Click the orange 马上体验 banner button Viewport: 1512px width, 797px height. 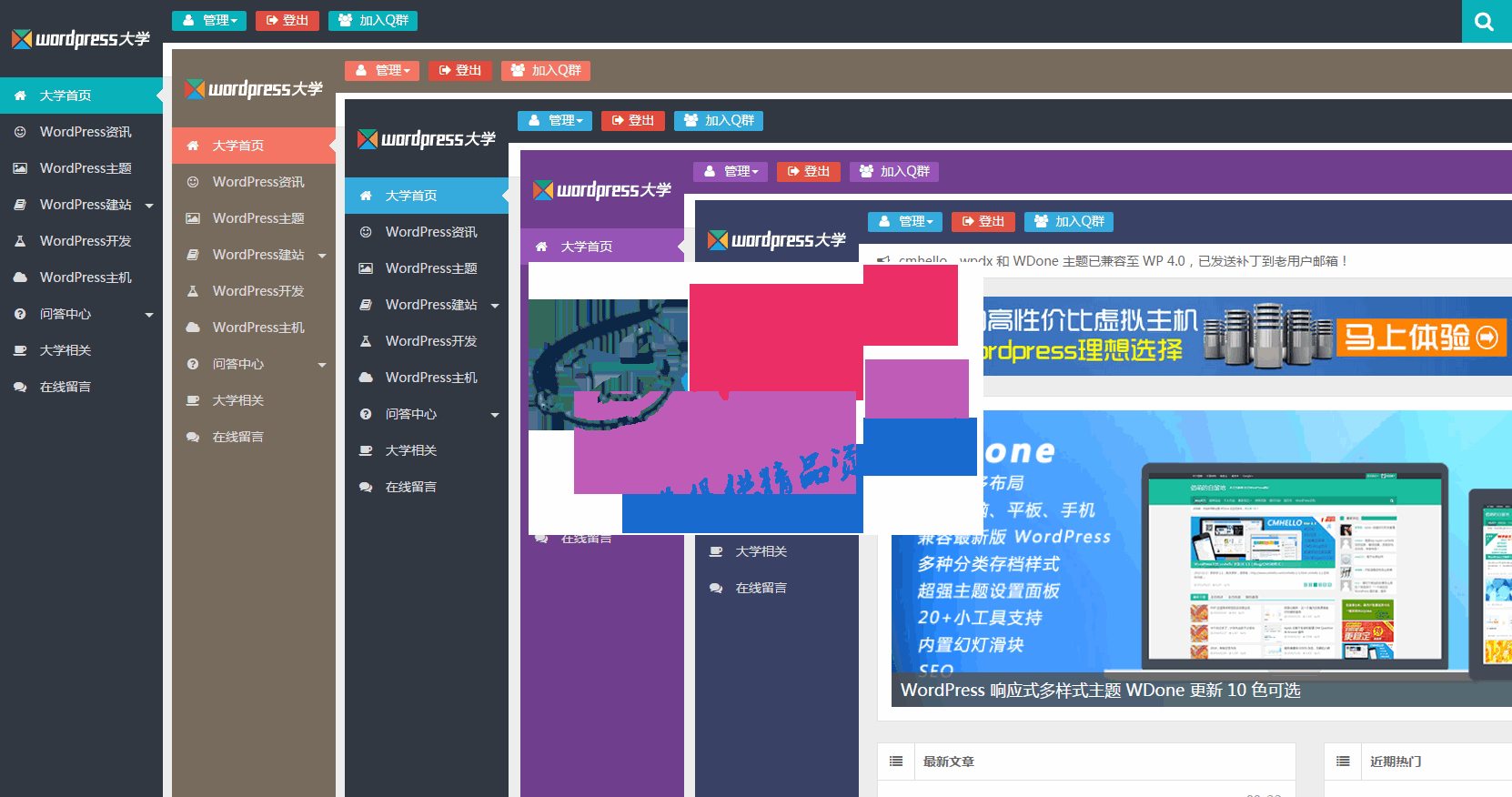coord(1421,338)
